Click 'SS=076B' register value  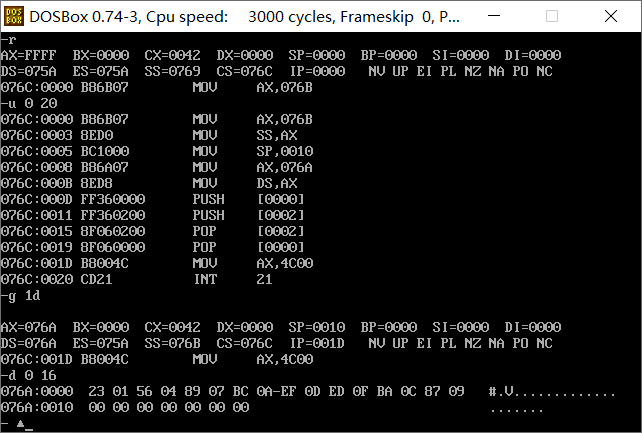point(172,343)
